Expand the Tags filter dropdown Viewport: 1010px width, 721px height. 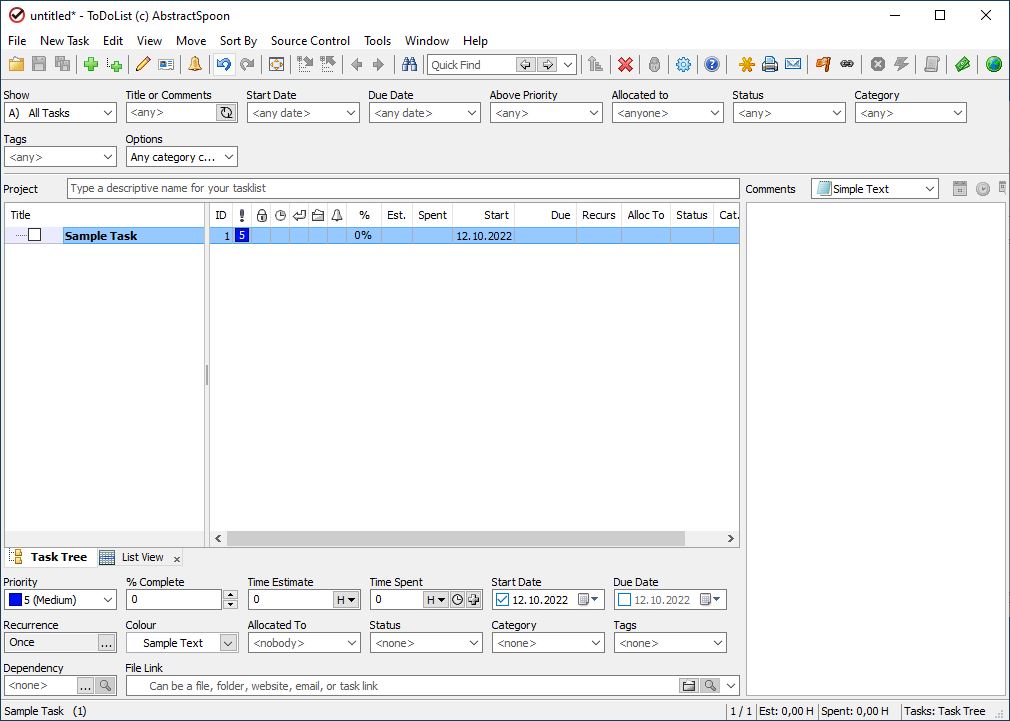pos(60,157)
